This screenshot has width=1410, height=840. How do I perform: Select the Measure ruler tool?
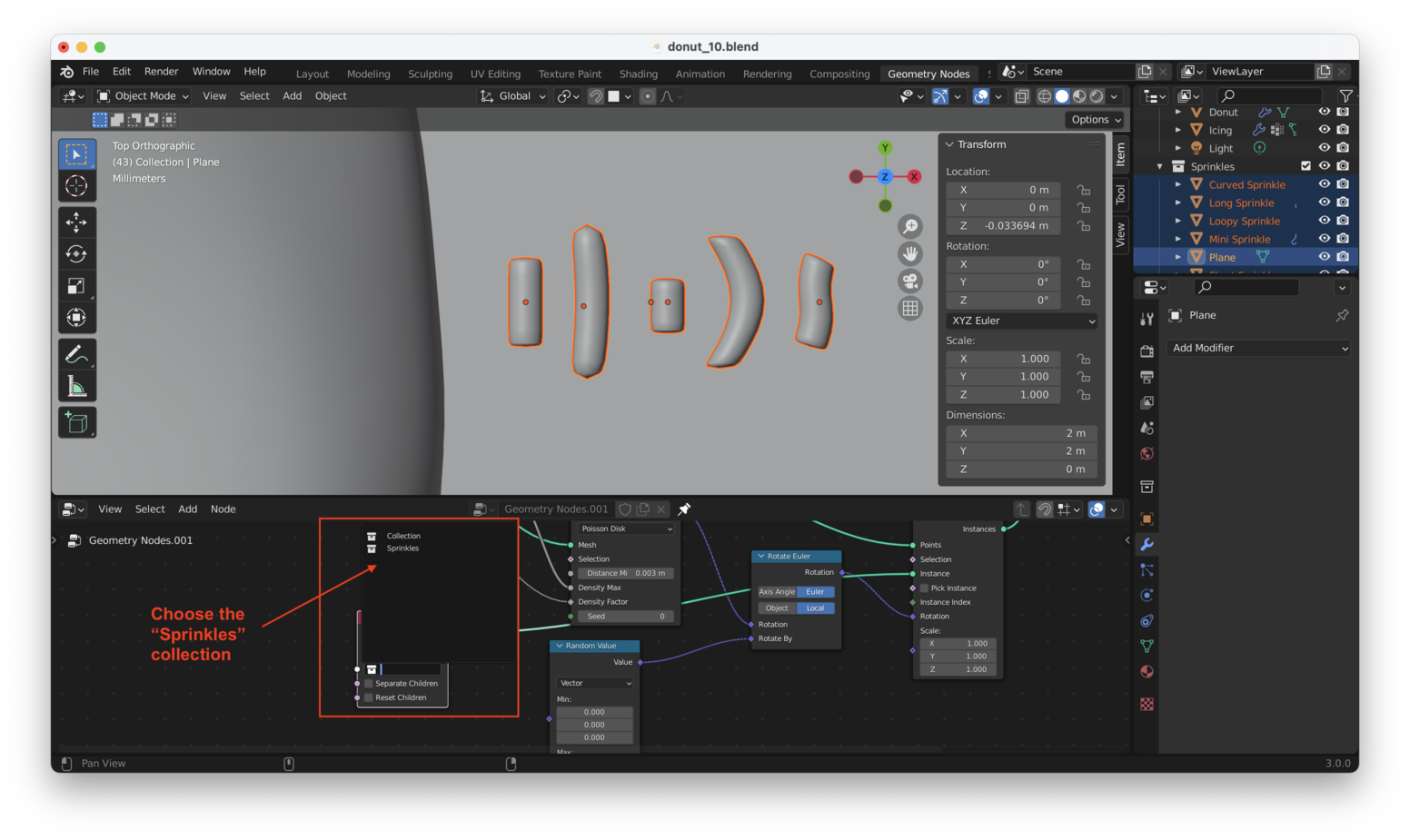pyautogui.click(x=77, y=388)
